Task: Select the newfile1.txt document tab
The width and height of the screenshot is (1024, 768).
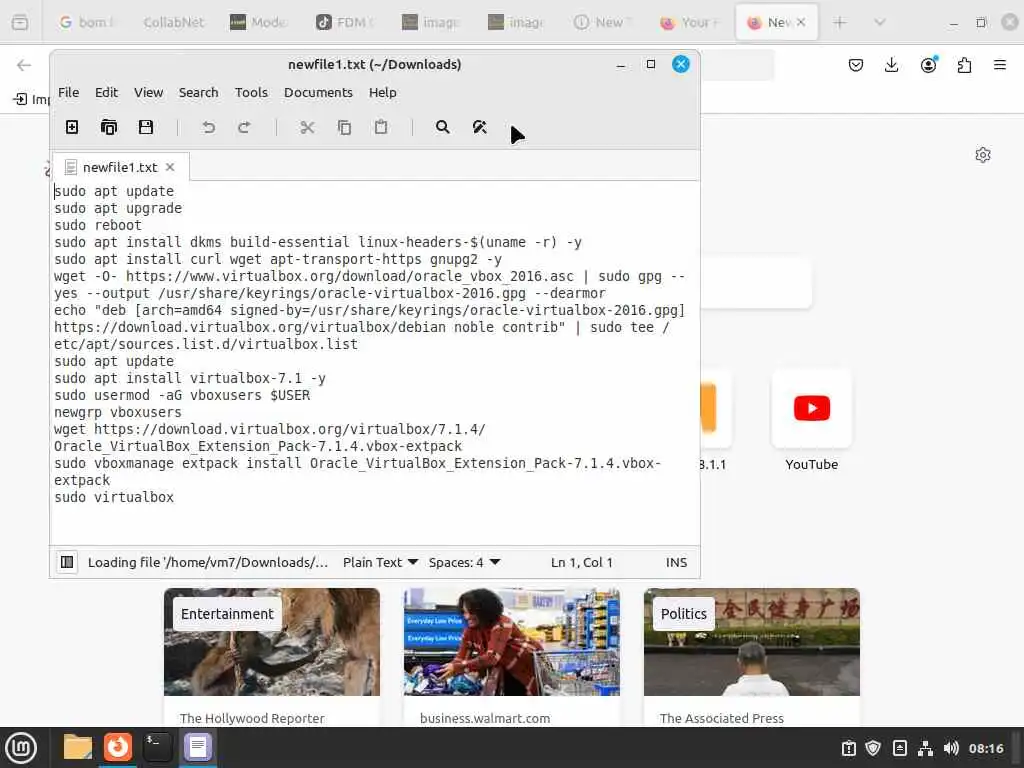Action: 120,167
